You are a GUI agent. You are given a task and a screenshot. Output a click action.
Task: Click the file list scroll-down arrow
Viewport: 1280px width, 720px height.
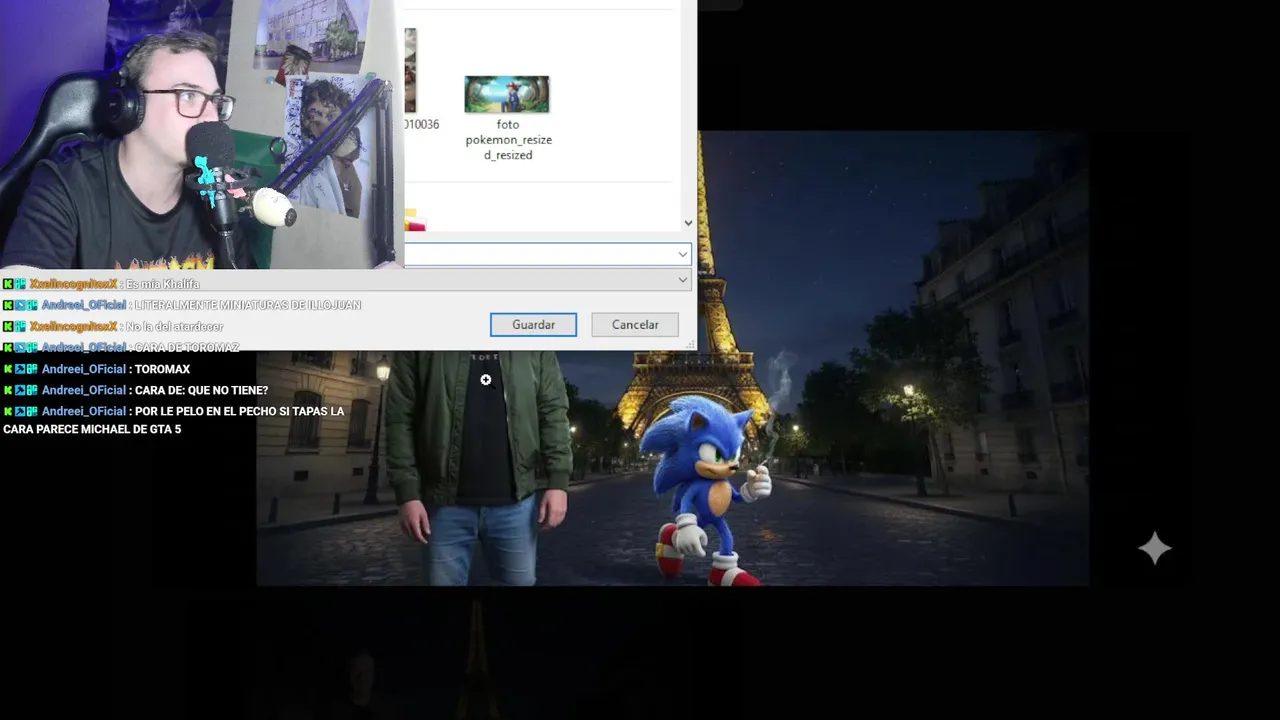[688, 223]
